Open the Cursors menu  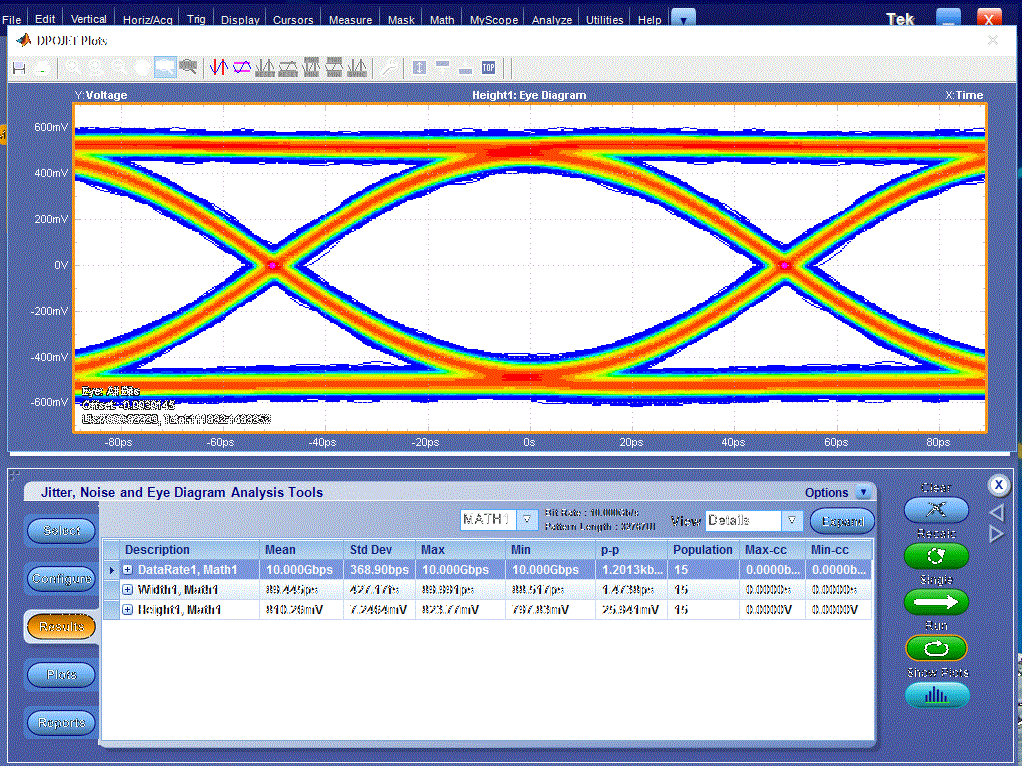click(293, 20)
